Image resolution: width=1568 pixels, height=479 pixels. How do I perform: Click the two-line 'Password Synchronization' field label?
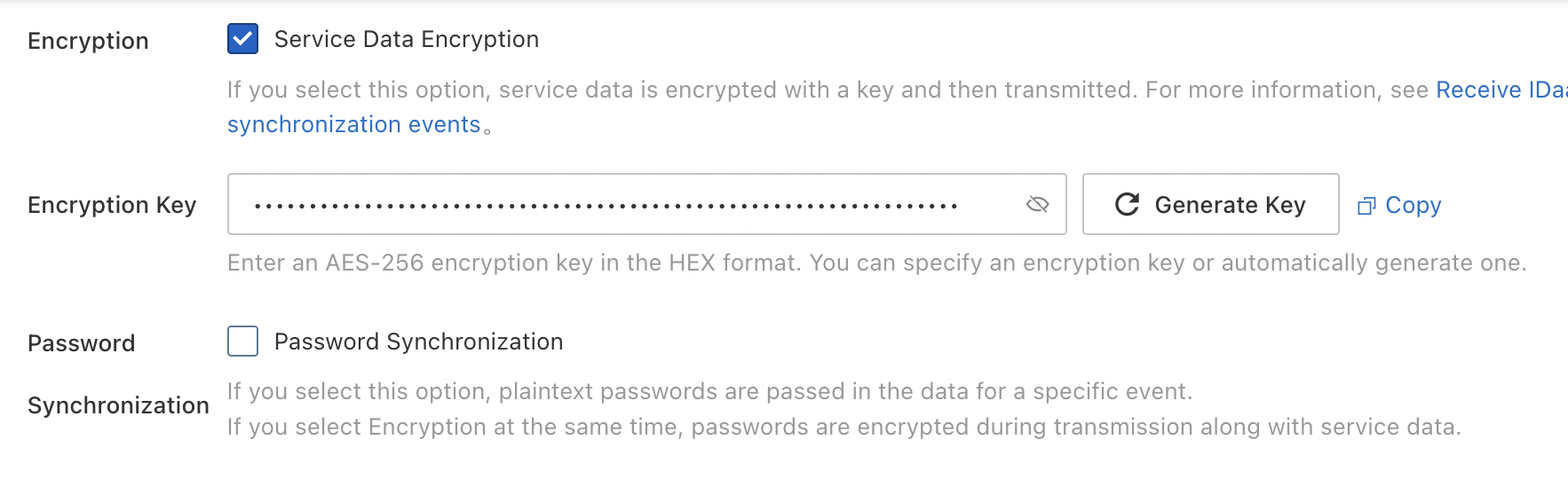tap(118, 374)
